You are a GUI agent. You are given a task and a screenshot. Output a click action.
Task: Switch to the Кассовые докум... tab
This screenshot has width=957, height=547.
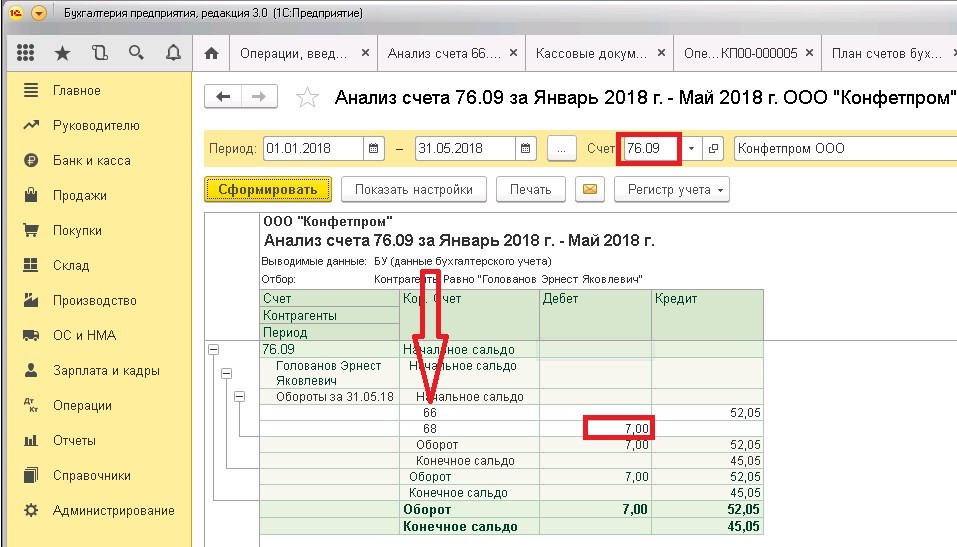[x=591, y=53]
